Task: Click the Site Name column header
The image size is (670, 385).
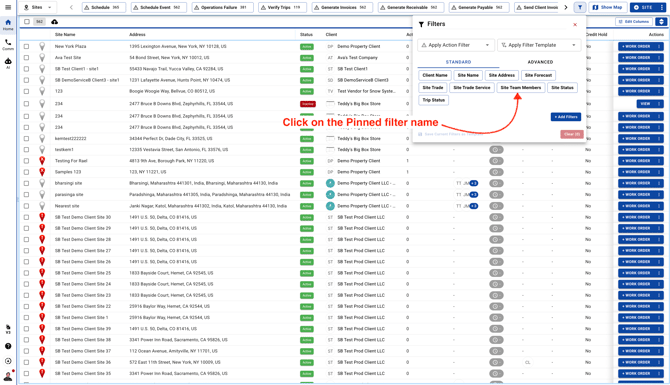Action: (x=65, y=35)
